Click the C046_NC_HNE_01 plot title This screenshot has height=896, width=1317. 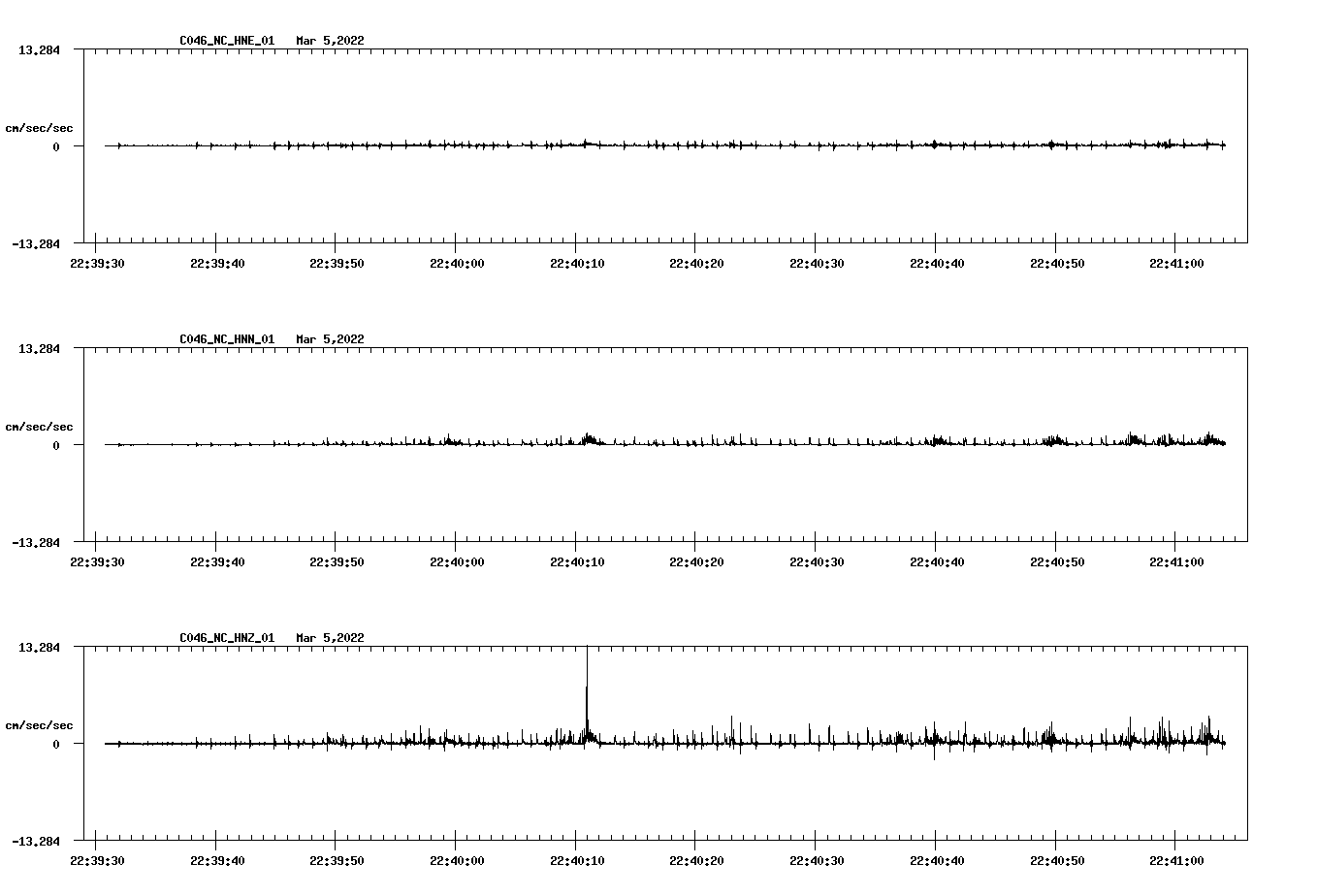point(227,41)
